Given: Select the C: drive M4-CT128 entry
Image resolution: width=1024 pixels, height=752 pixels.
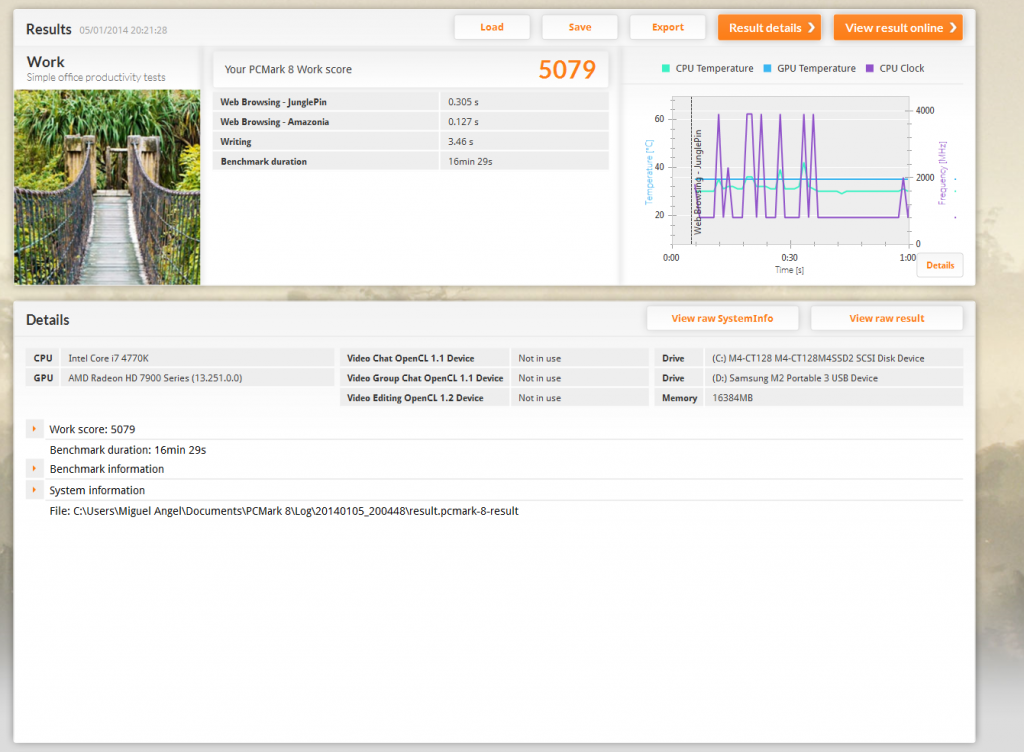Looking at the screenshot, I should [x=818, y=358].
